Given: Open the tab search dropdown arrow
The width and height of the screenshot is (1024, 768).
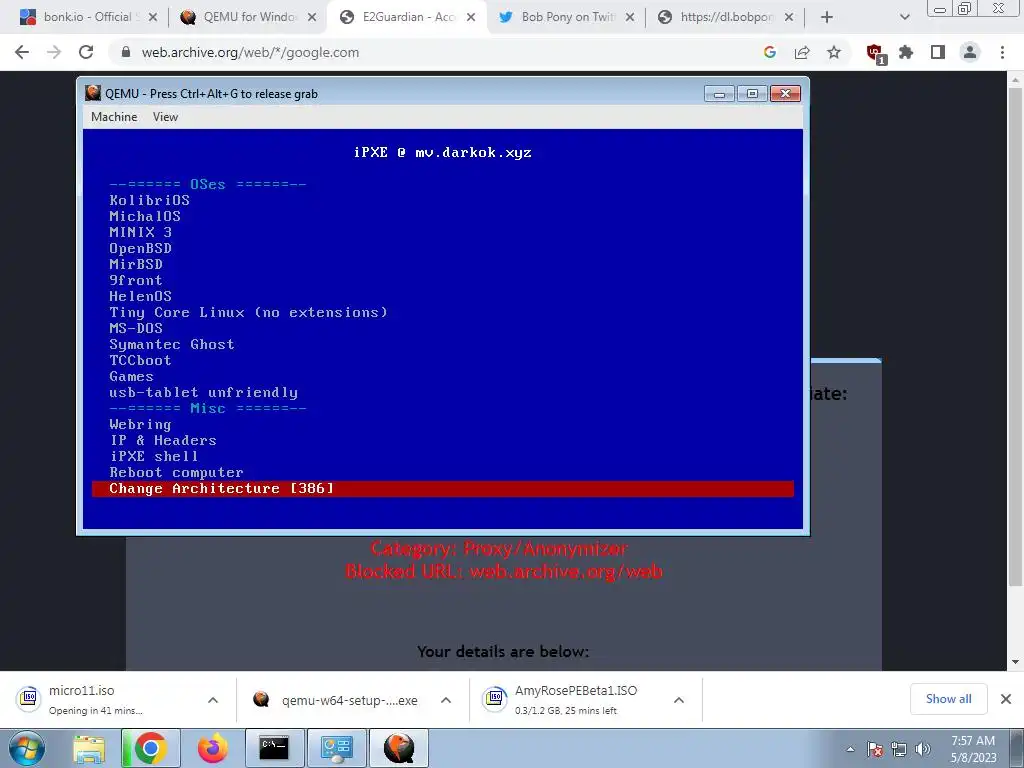Looking at the screenshot, I should tap(904, 17).
